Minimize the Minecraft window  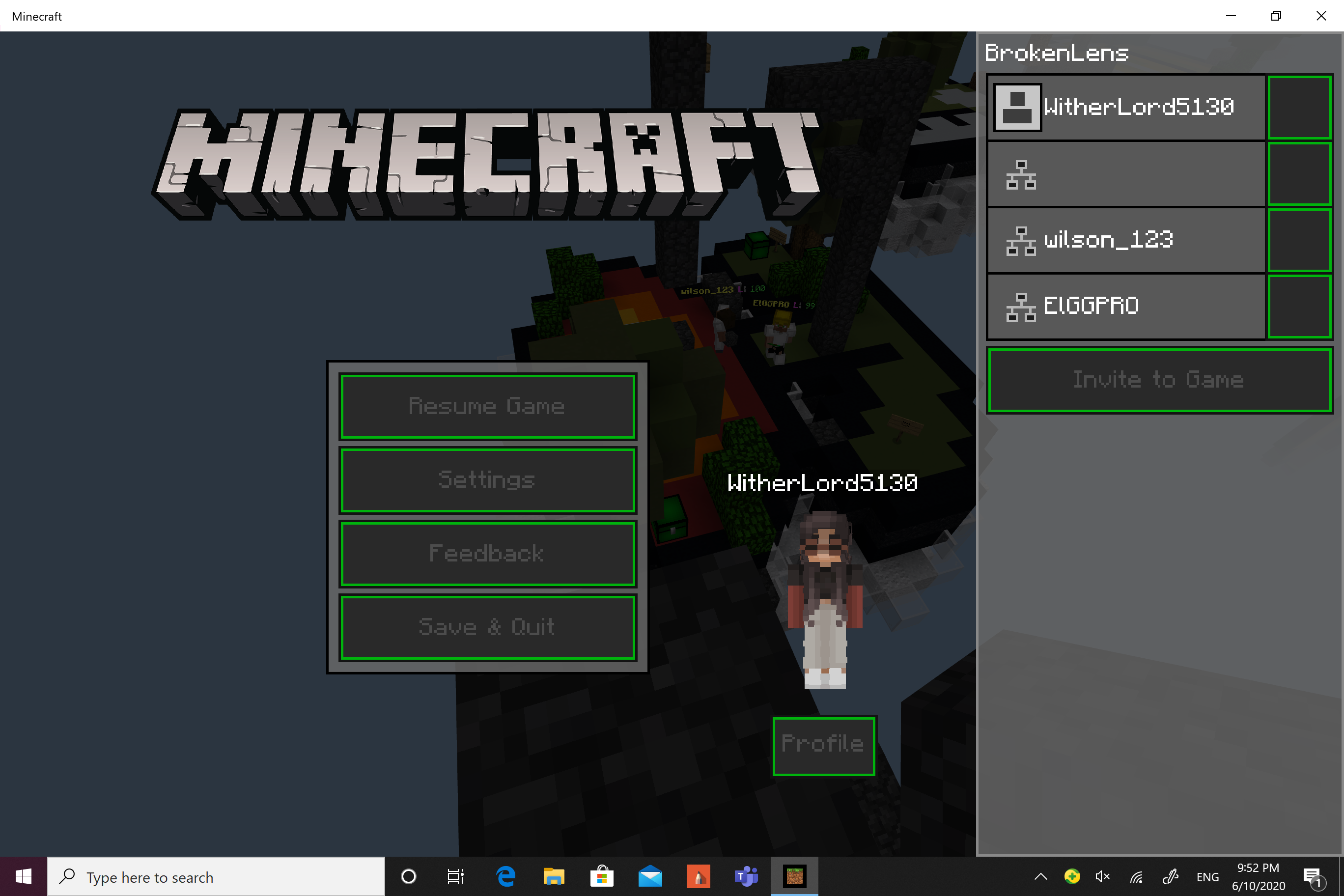click(x=1232, y=16)
